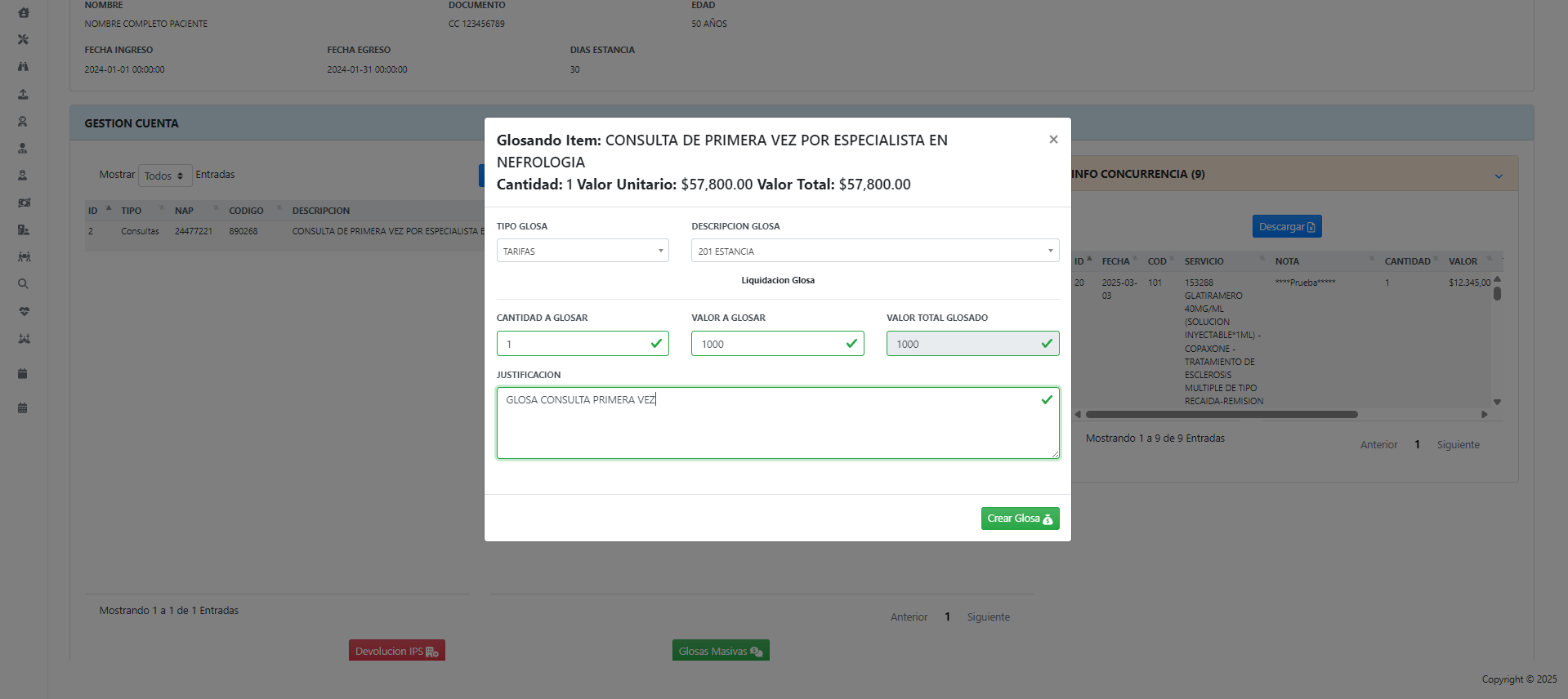Image resolution: width=1568 pixels, height=699 pixels.
Task: Close the Glosando Item dialog
Action: click(1053, 140)
